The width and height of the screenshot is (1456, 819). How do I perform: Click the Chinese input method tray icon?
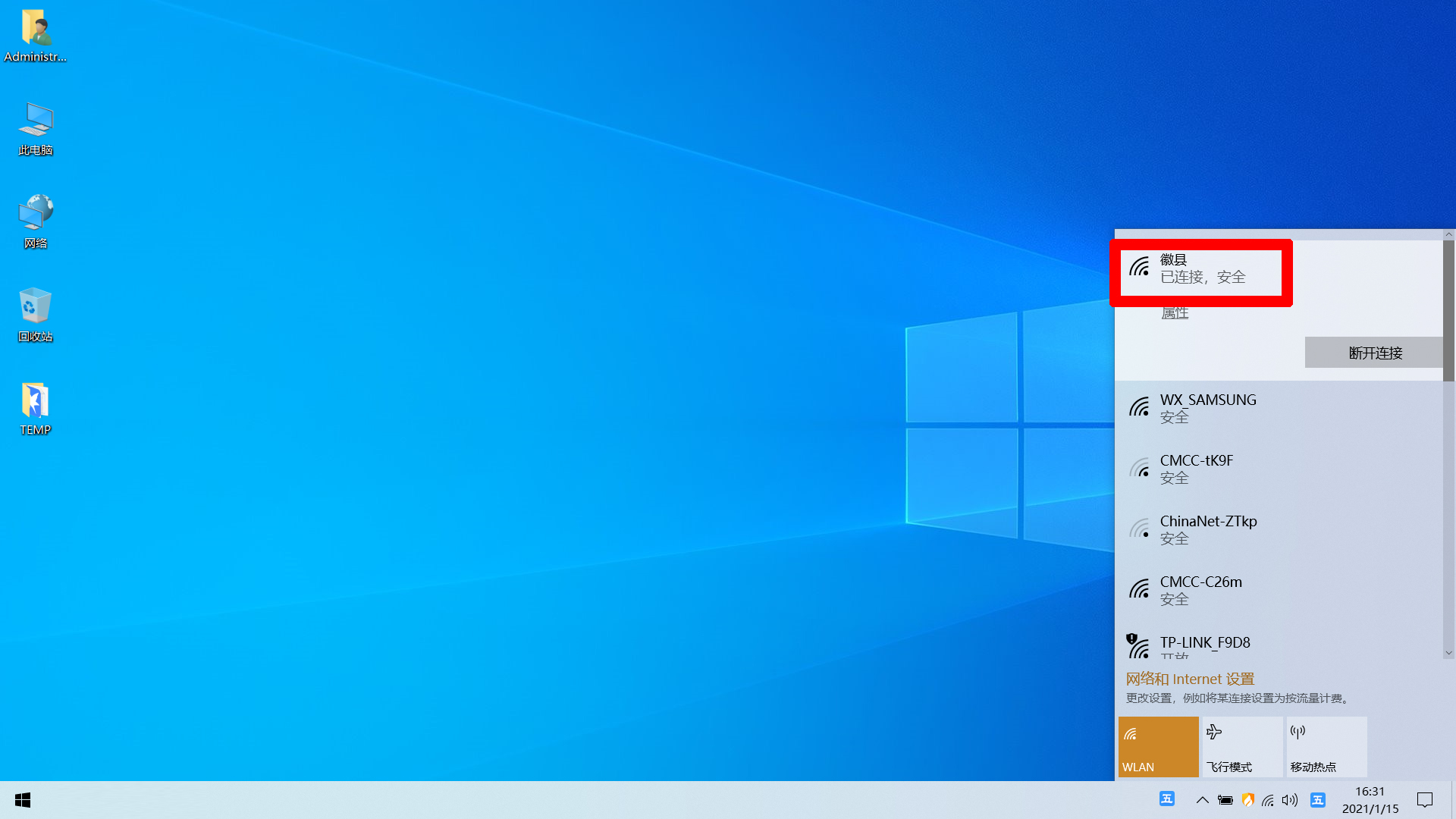(1317, 800)
